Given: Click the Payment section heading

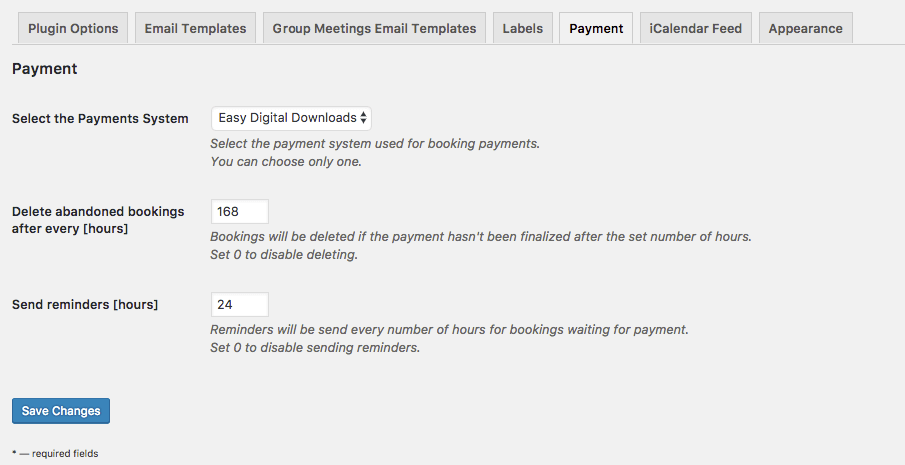Looking at the screenshot, I should (x=44, y=70).
